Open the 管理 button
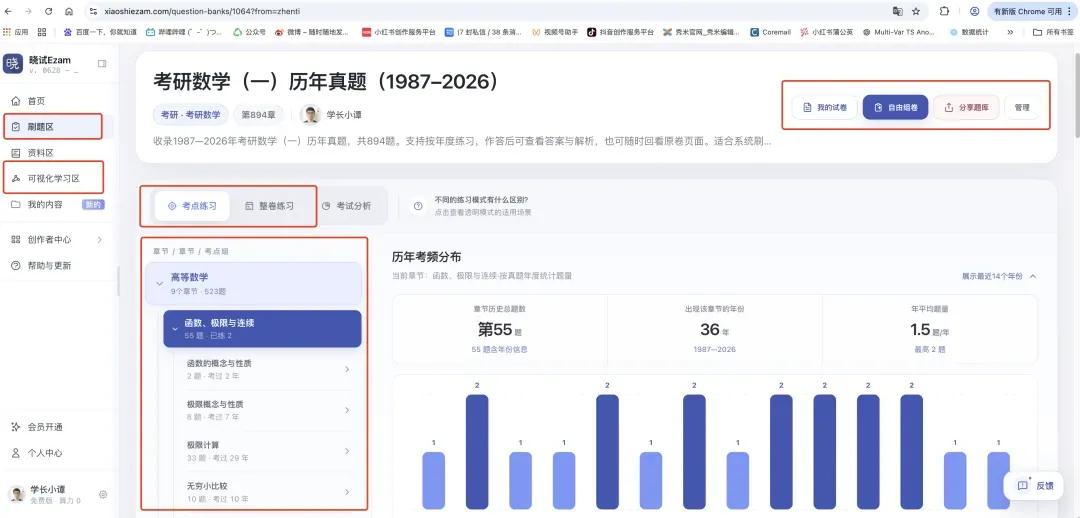The width and height of the screenshot is (1080, 518). 1022,107
